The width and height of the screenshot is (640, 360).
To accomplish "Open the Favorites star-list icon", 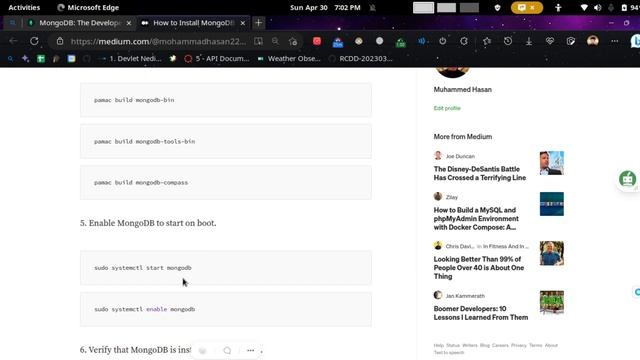I will coord(487,41).
